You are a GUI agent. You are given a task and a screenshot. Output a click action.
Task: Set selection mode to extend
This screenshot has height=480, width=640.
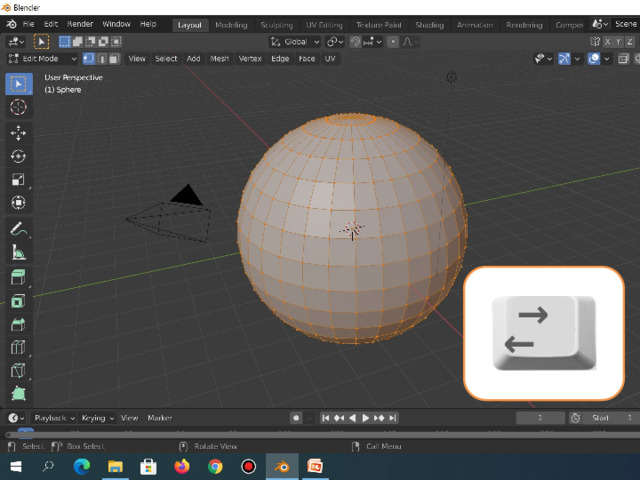pyautogui.click(x=78, y=42)
